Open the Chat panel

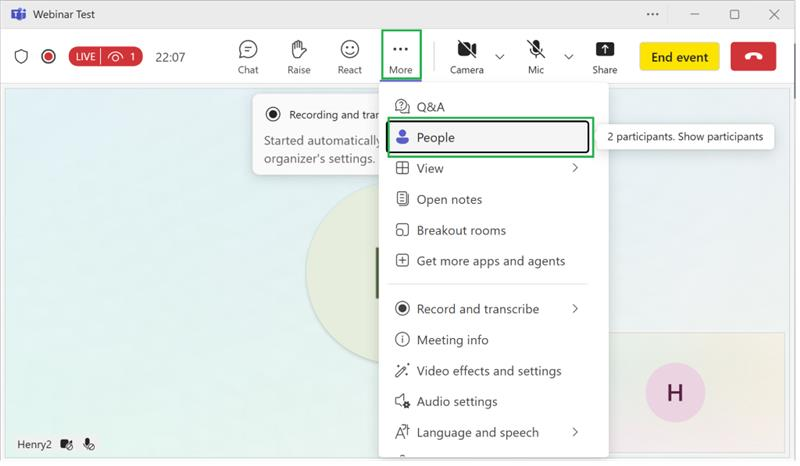(248, 57)
